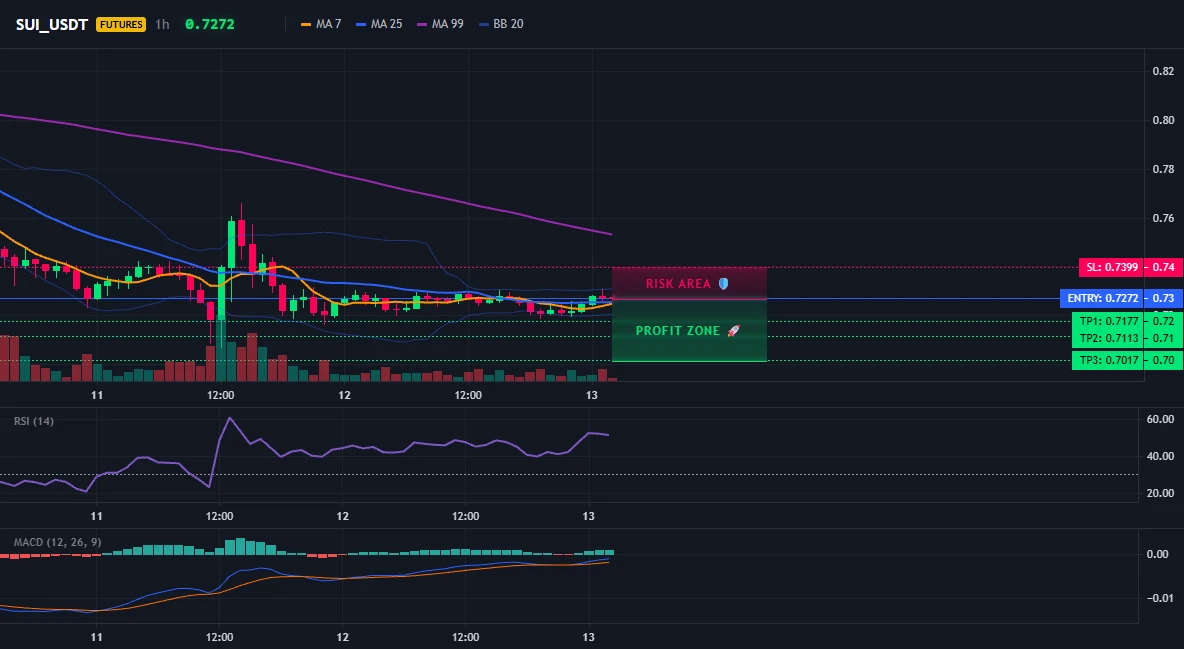Click the MACD (12, 26, 9) label

pyautogui.click(x=57, y=542)
